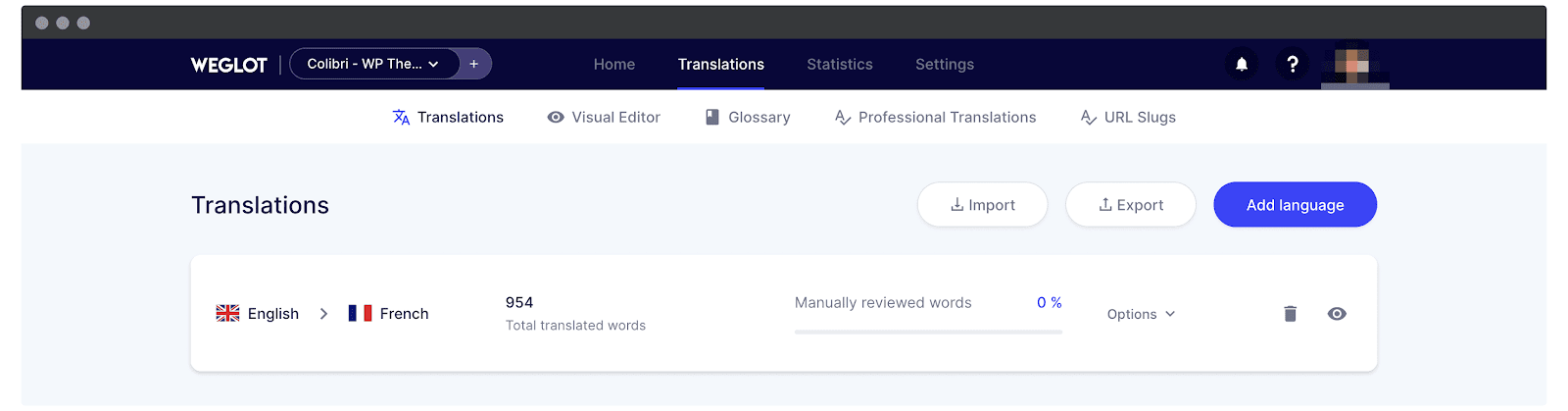Select the Translations sub-tab

coord(448,117)
